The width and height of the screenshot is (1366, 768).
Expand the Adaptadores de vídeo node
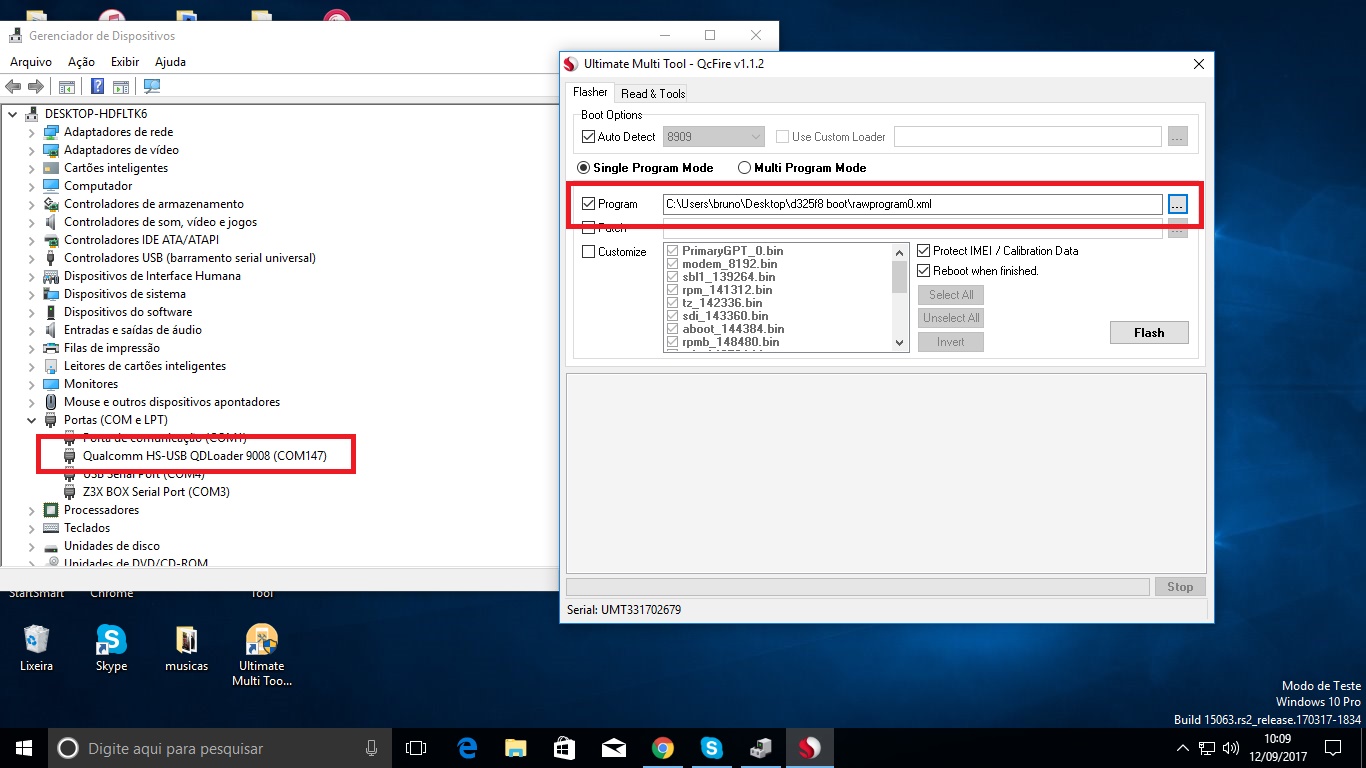32,150
